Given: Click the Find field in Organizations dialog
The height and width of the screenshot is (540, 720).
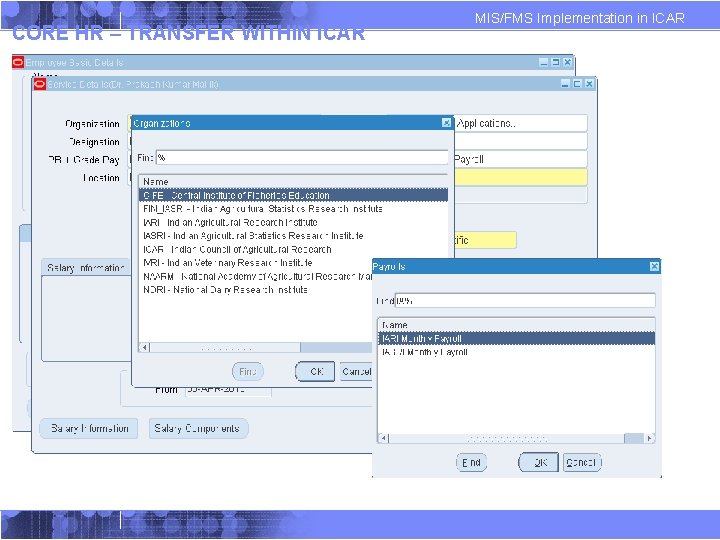Looking at the screenshot, I should click(x=302, y=158).
